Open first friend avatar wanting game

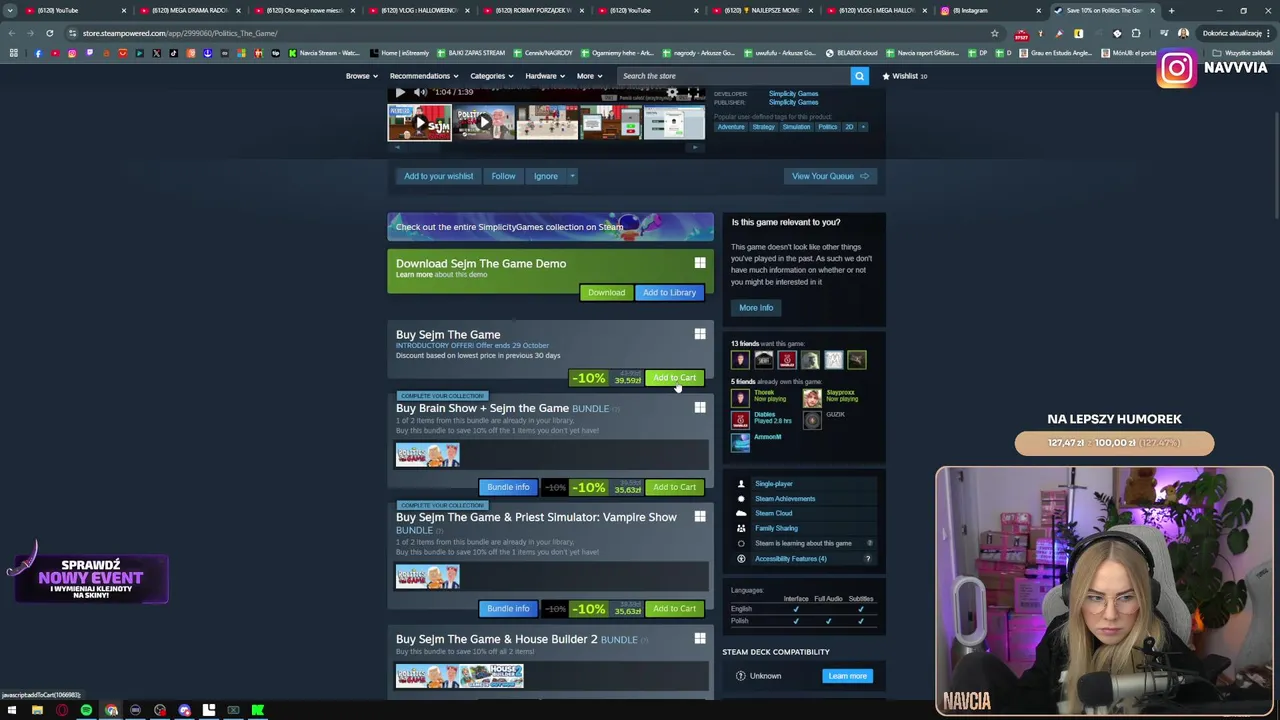(740, 360)
